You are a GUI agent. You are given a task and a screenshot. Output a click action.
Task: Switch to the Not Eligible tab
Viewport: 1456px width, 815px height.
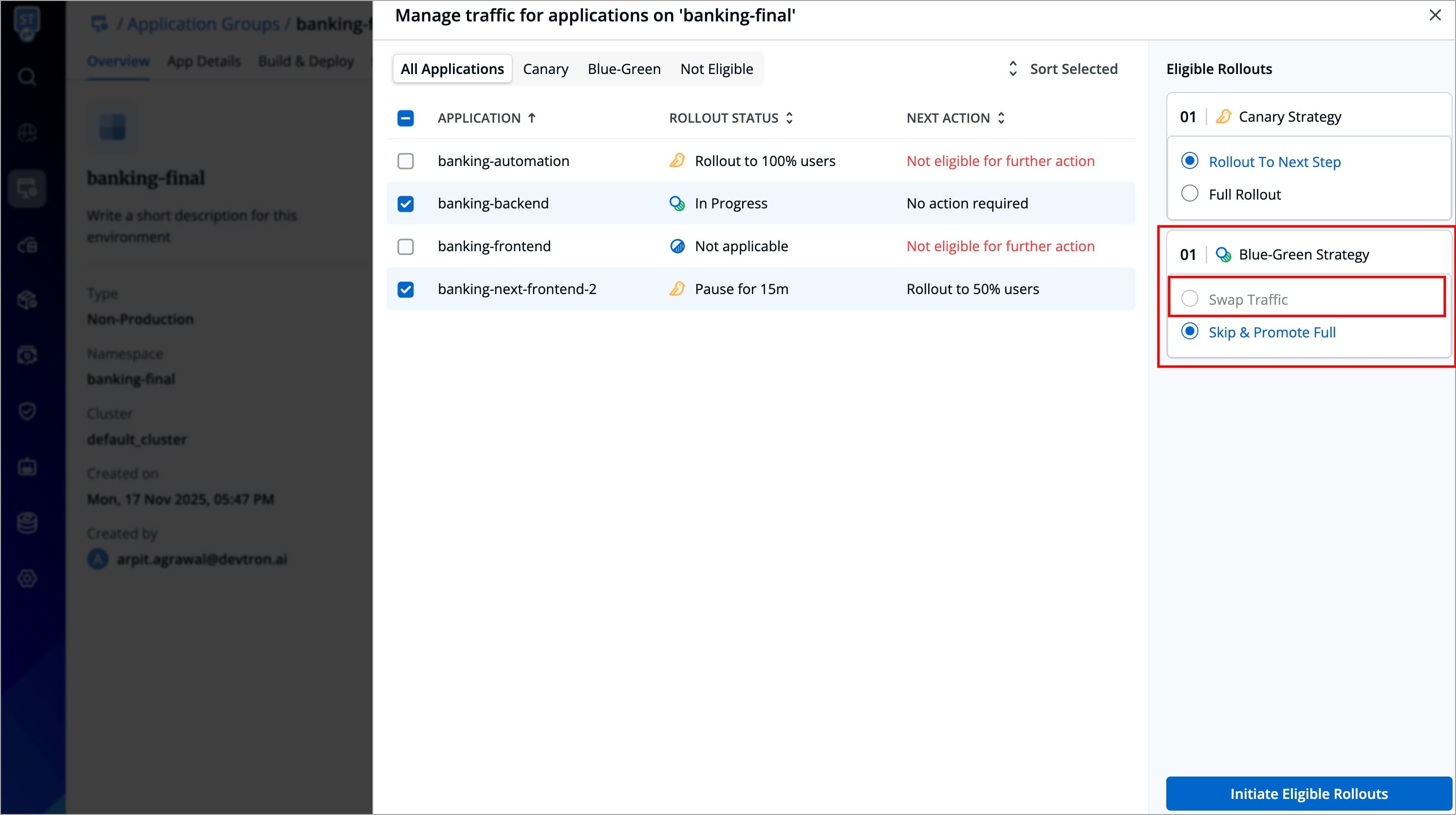tap(716, 69)
